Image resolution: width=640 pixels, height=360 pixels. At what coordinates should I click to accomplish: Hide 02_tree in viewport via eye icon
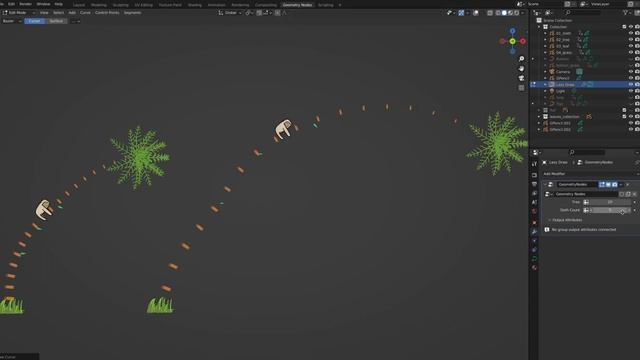point(631,40)
